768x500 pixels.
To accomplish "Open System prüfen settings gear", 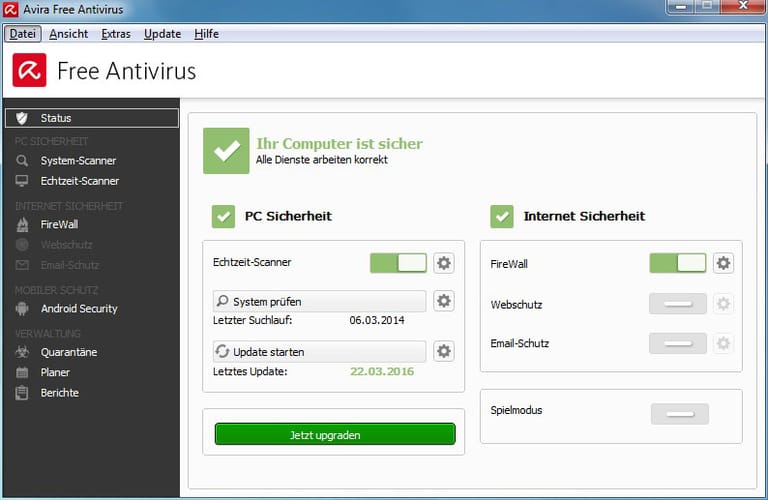I will coord(444,301).
